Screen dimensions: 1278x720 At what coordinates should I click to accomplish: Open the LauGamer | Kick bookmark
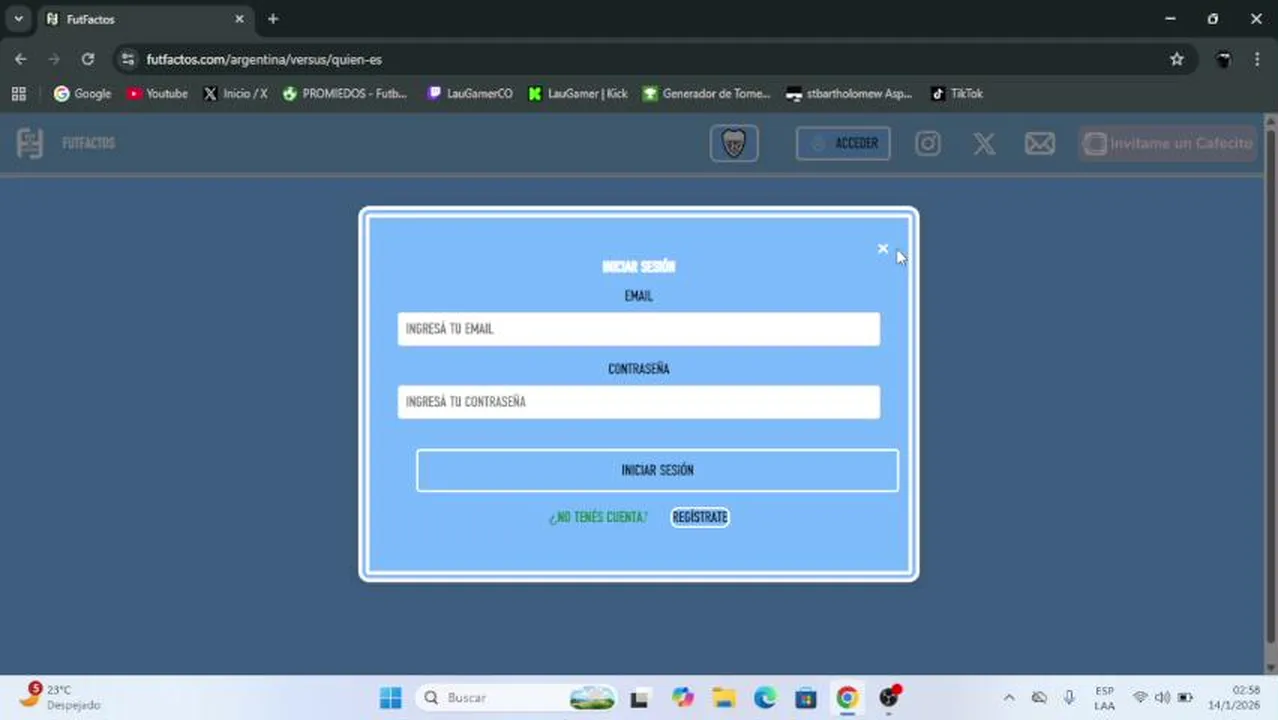pyautogui.click(x=578, y=93)
